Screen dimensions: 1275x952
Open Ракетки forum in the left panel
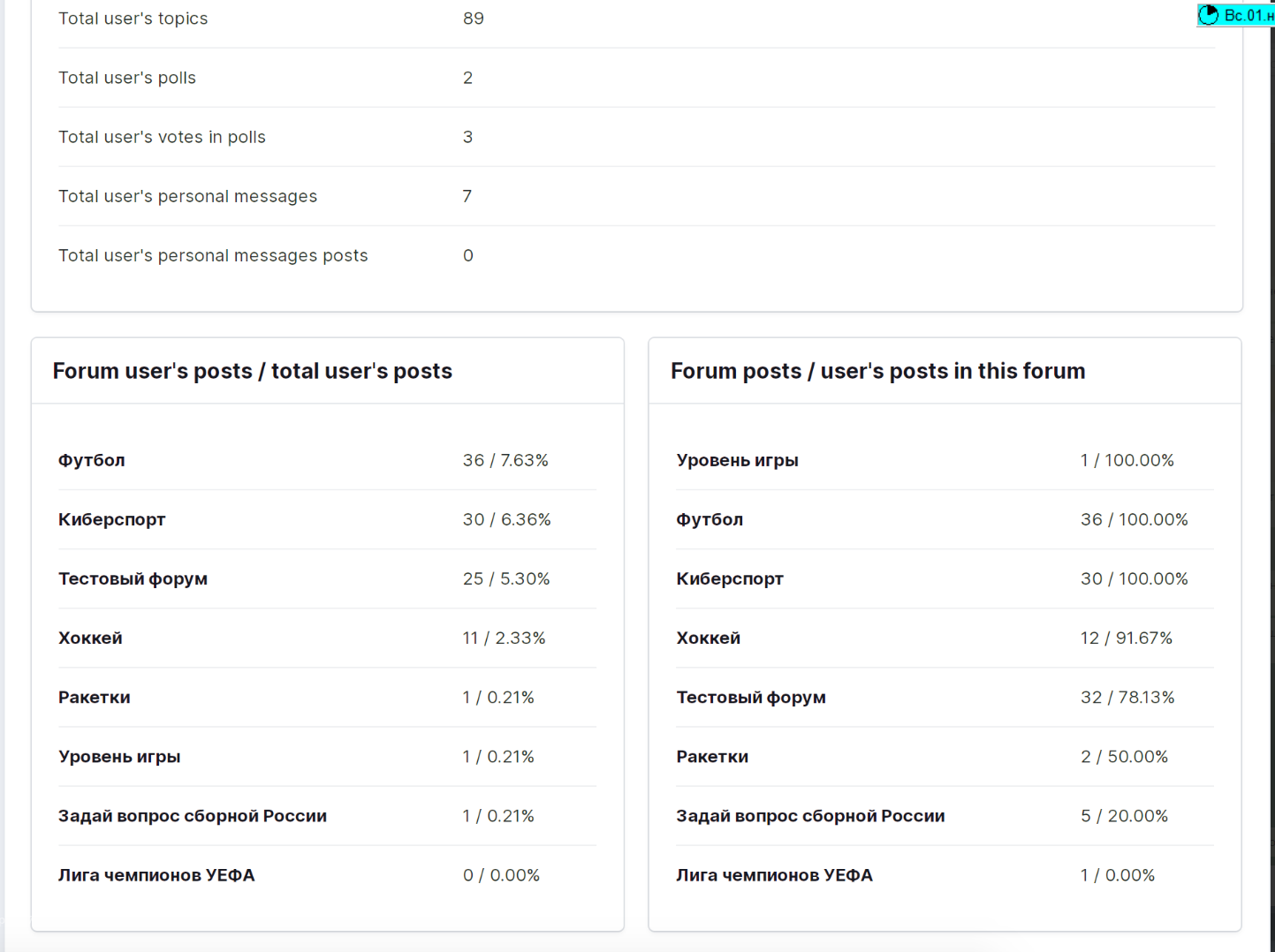tap(95, 697)
